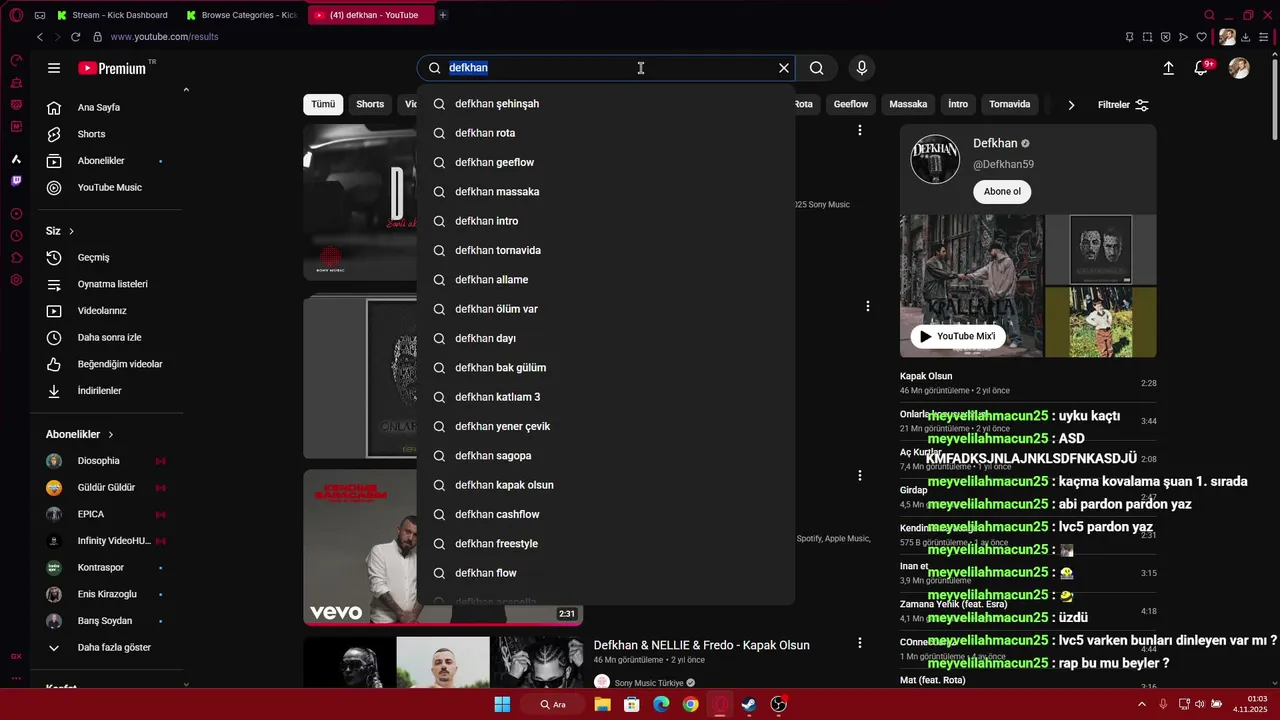Image resolution: width=1280 pixels, height=720 pixels.
Task: Expand the Siz section chevron
Action: point(72,231)
